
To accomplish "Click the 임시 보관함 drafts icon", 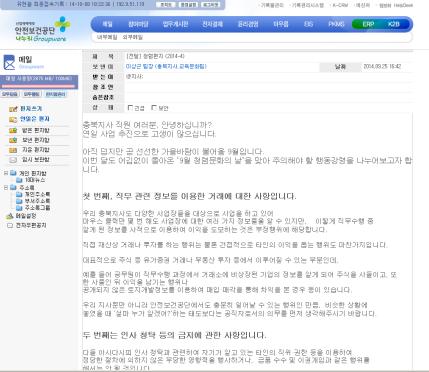I will click(x=13, y=160).
